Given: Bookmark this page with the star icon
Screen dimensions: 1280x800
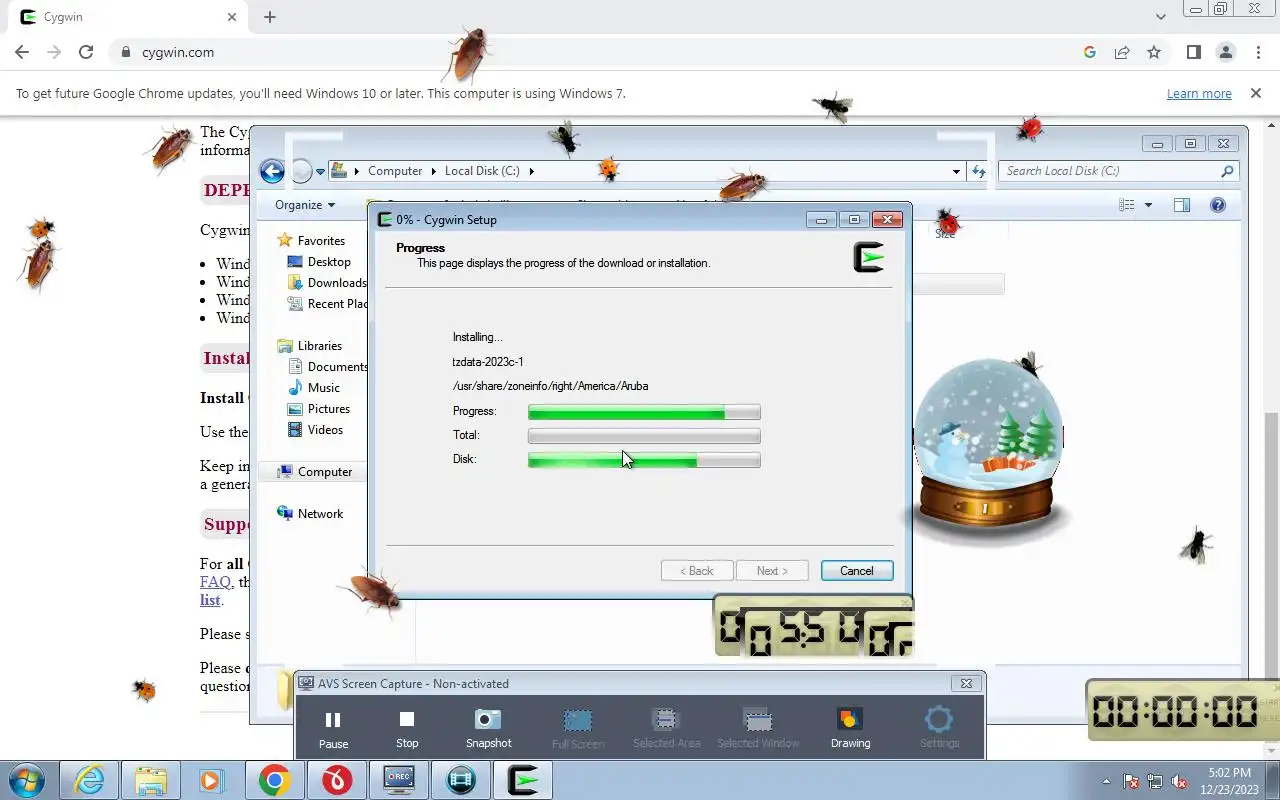Looking at the screenshot, I should (1154, 52).
